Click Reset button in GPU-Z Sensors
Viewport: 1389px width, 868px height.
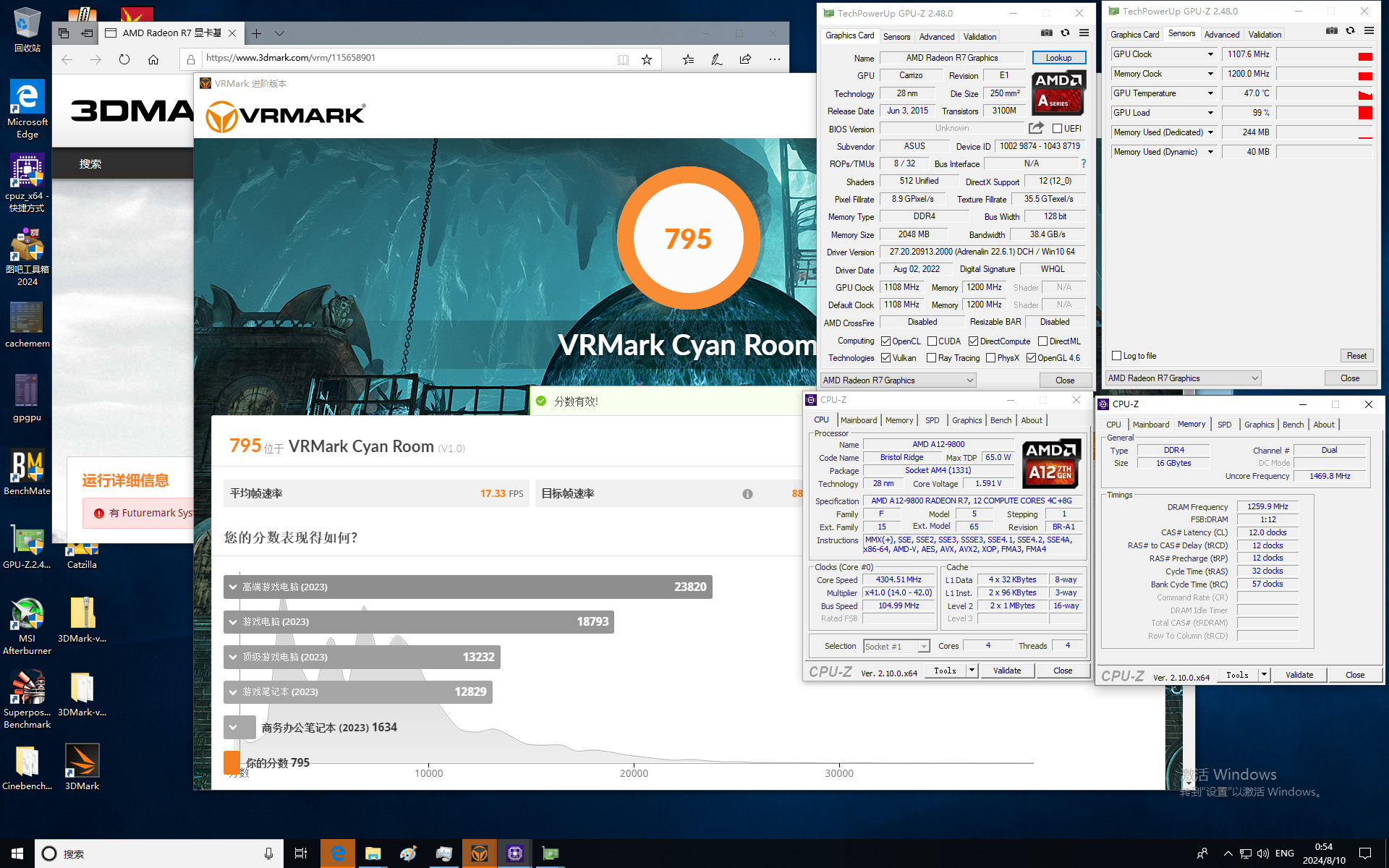(1356, 356)
